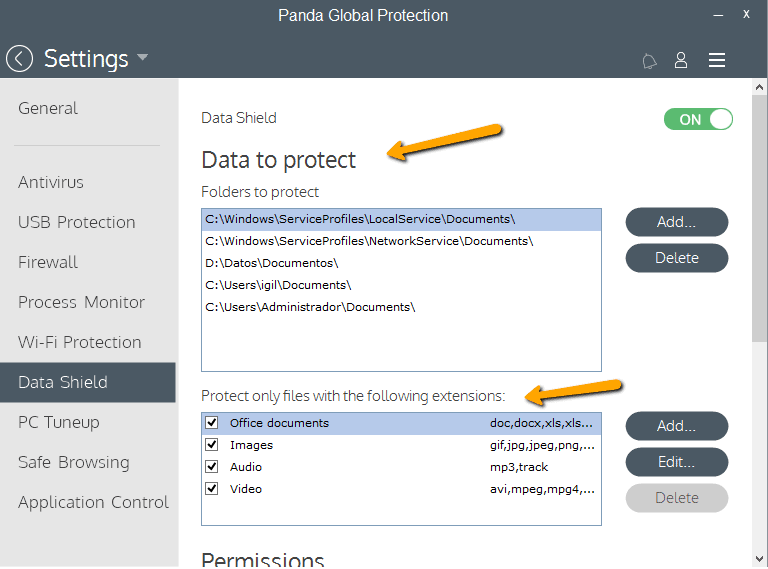Open General settings section
This screenshot has width=768, height=569.
tap(48, 108)
